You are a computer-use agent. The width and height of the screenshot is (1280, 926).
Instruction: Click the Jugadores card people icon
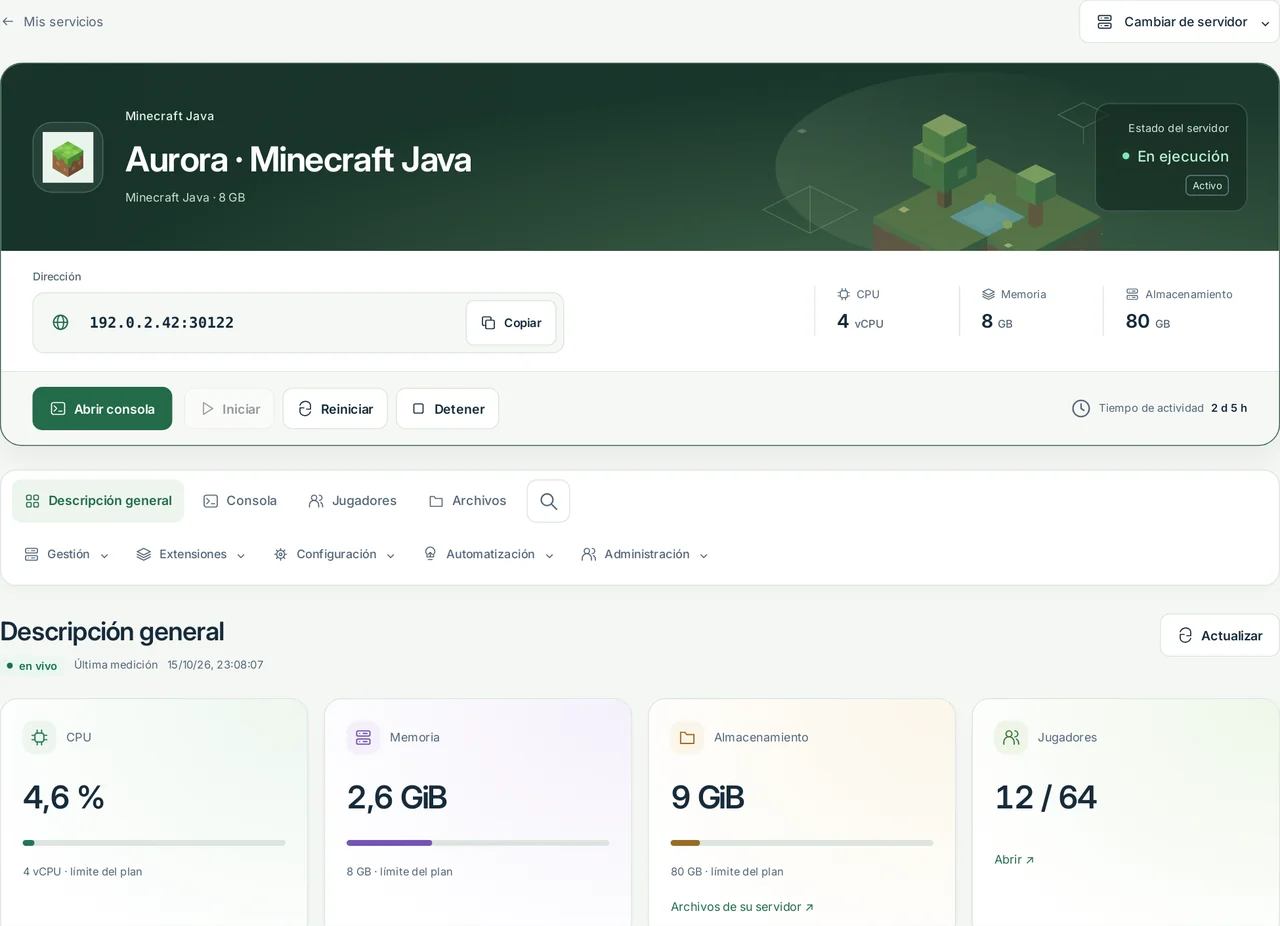(1011, 737)
